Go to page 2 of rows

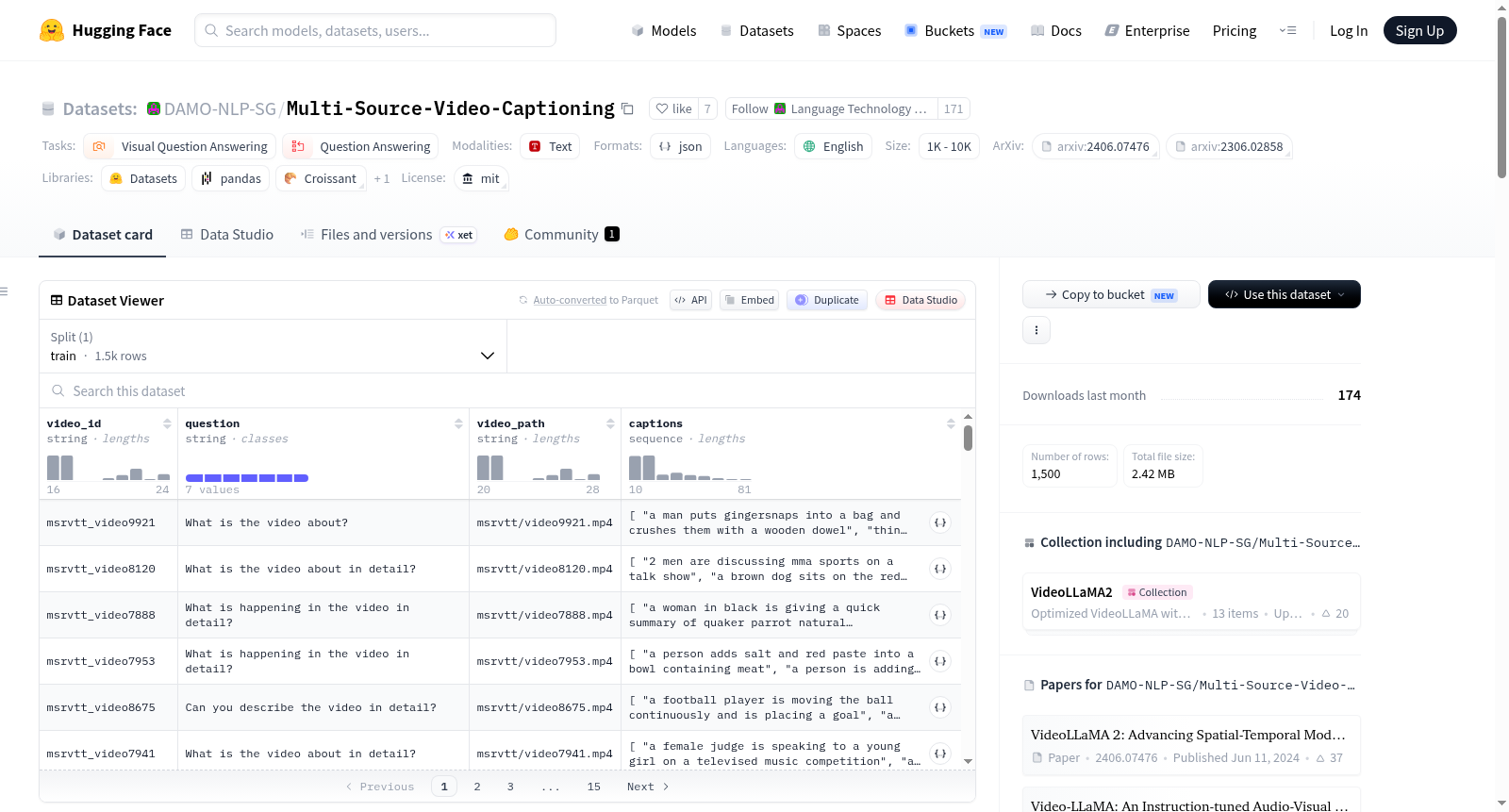[477, 787]
